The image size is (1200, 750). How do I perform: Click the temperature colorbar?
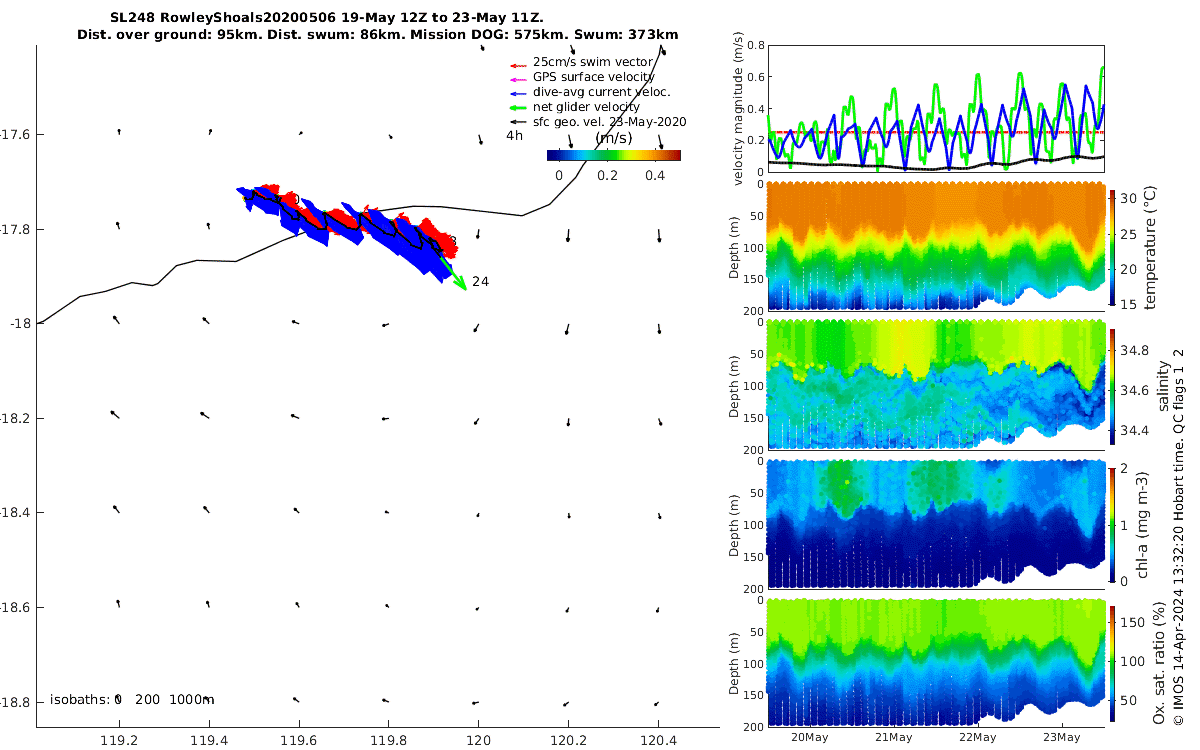[x=1112, y=246]
